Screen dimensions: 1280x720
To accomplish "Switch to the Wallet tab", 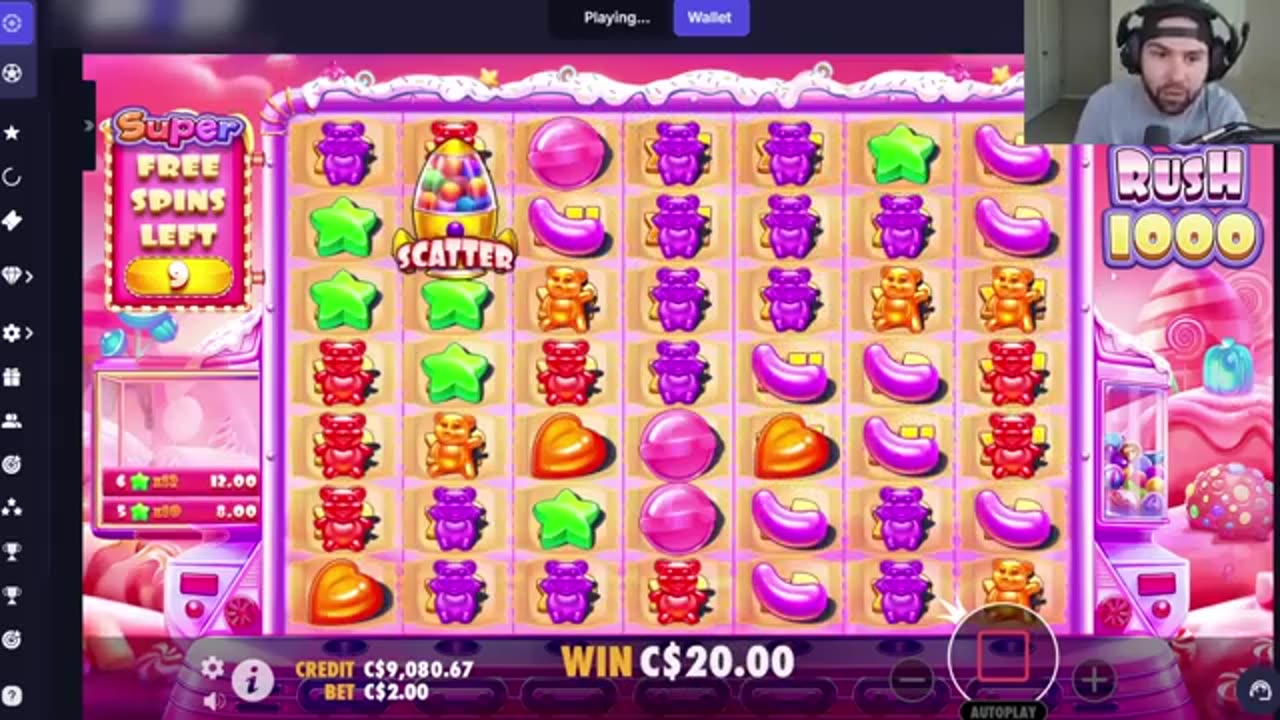I will click(x=709, y=17).
